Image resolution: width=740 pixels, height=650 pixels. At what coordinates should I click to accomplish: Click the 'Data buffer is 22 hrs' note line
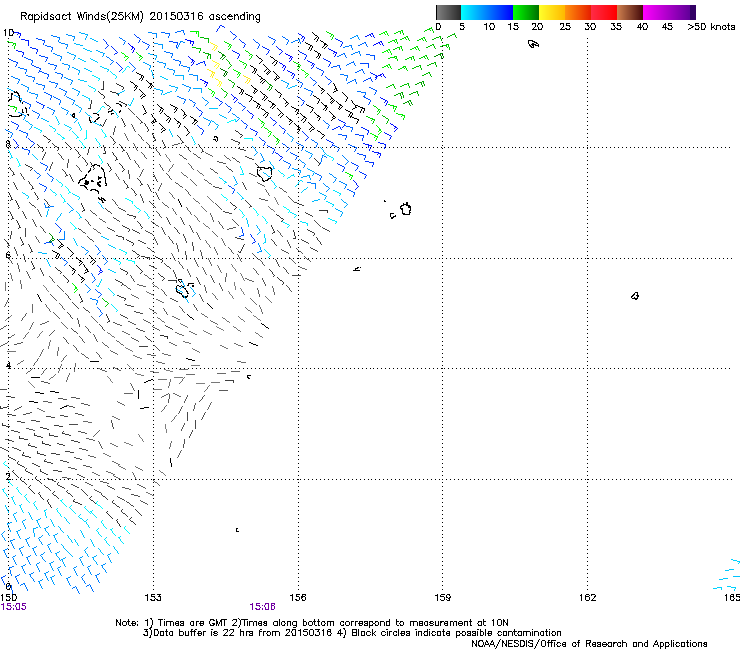[352, 633]
